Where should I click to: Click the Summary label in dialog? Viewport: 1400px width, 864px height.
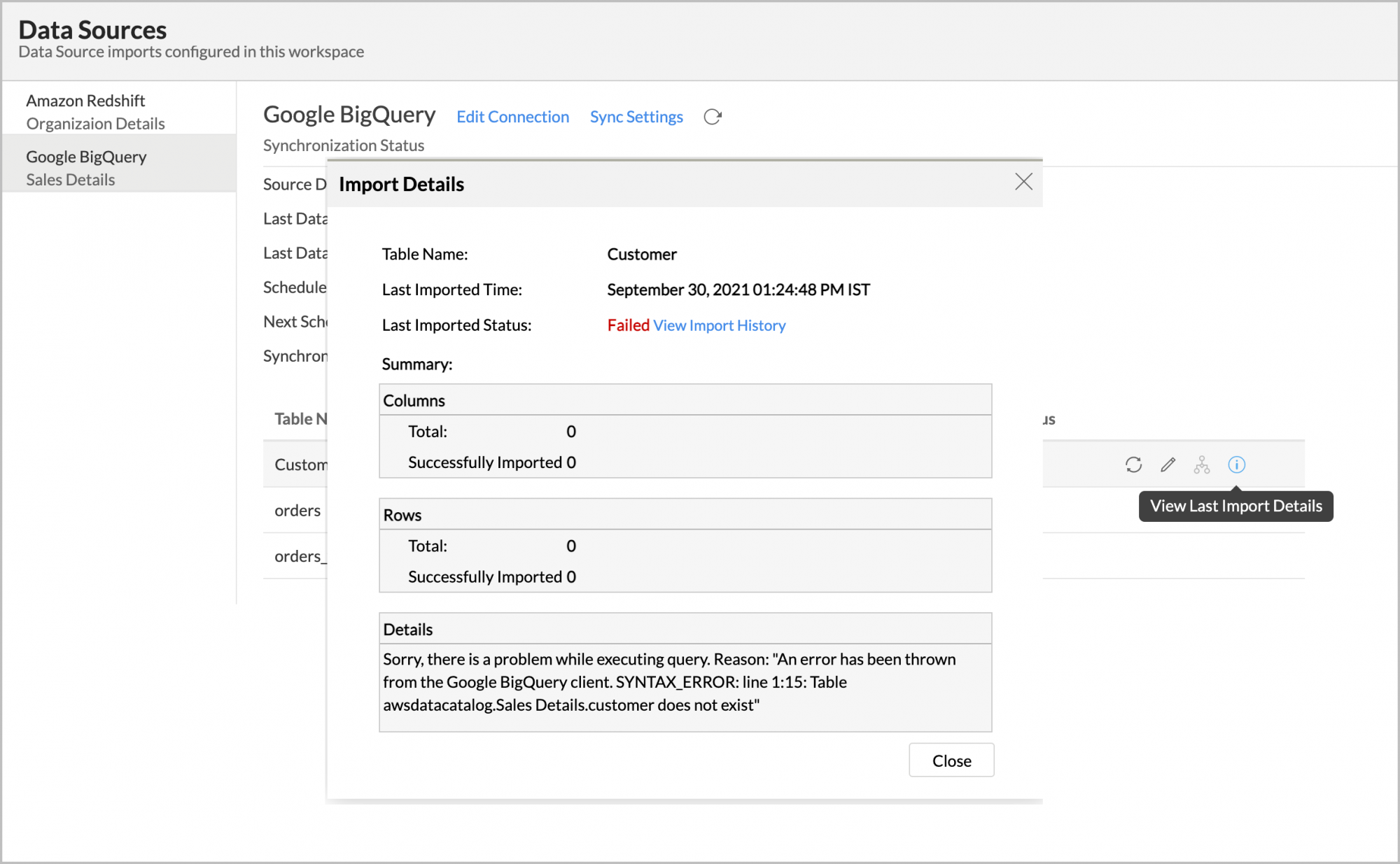coord(417,364)
